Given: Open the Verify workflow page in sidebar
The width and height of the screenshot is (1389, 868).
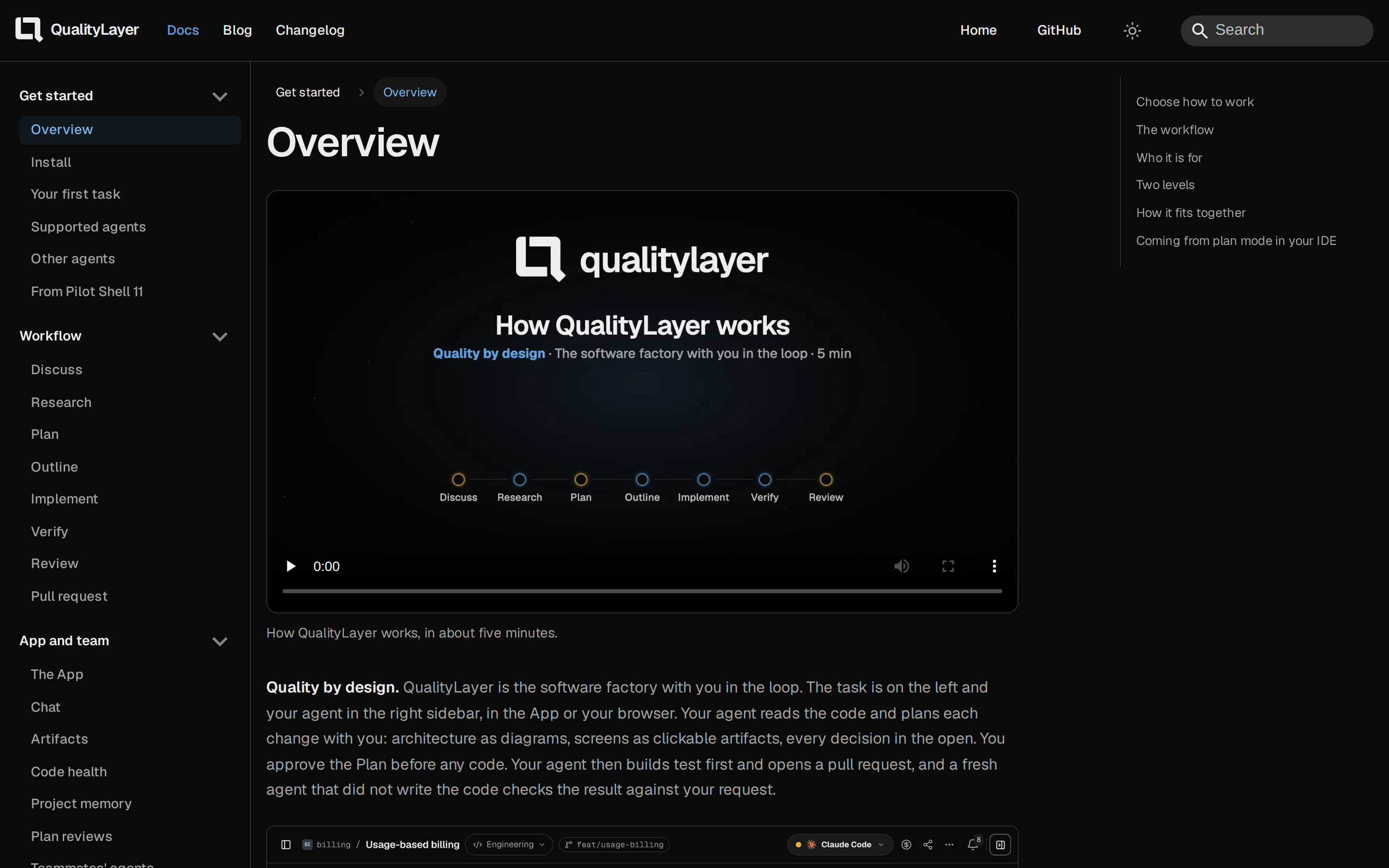Looking at the screenshot, I should (49, 531).
